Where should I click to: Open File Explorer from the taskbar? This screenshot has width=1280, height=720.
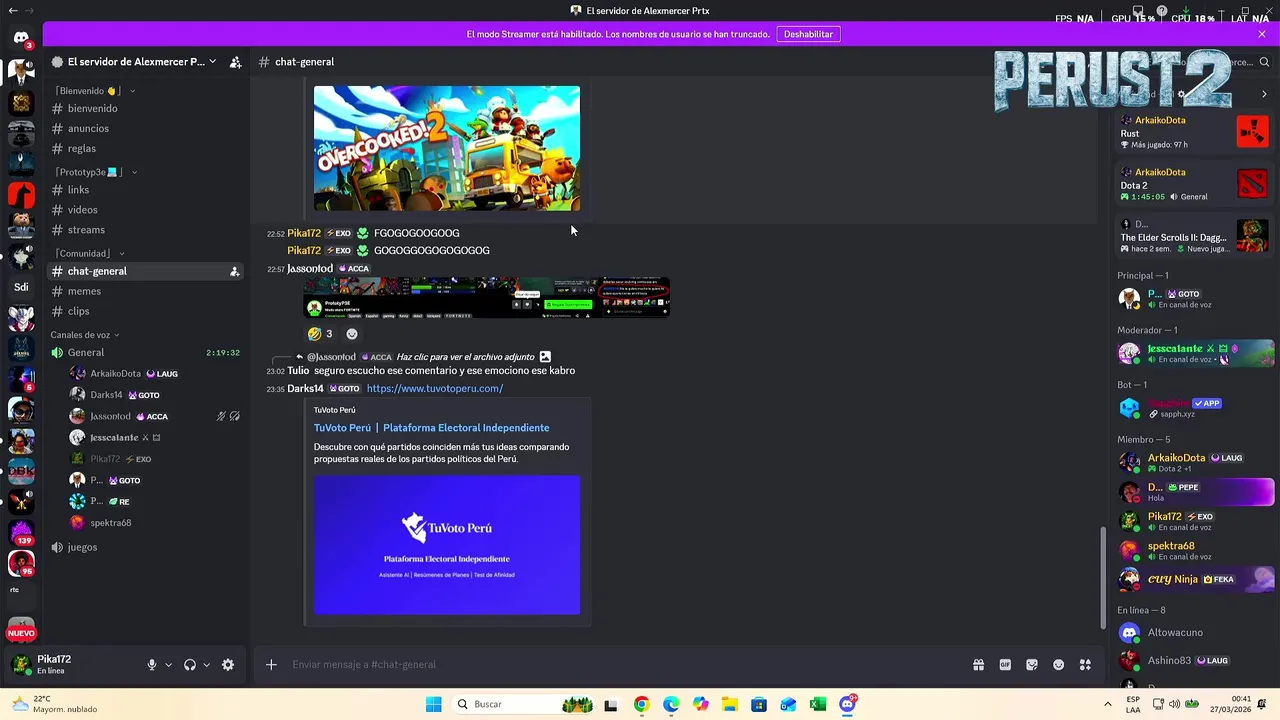click(x=730, y=704)
